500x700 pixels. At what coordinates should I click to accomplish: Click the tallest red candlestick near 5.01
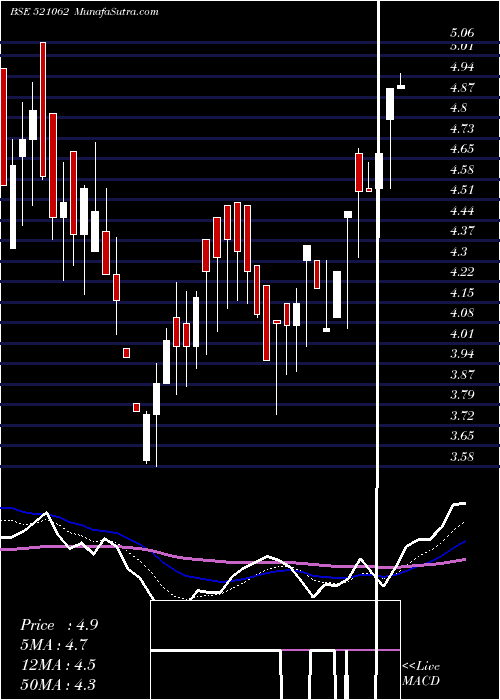tap(43, 110)
